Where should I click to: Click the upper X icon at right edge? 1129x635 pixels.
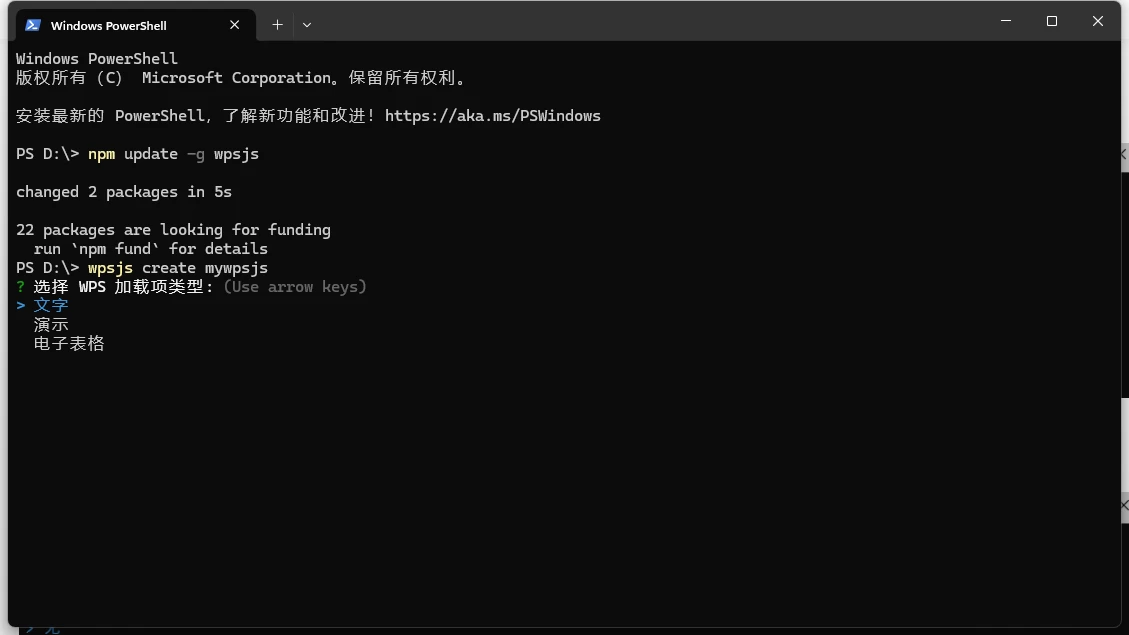click(x=1124, y=156)
